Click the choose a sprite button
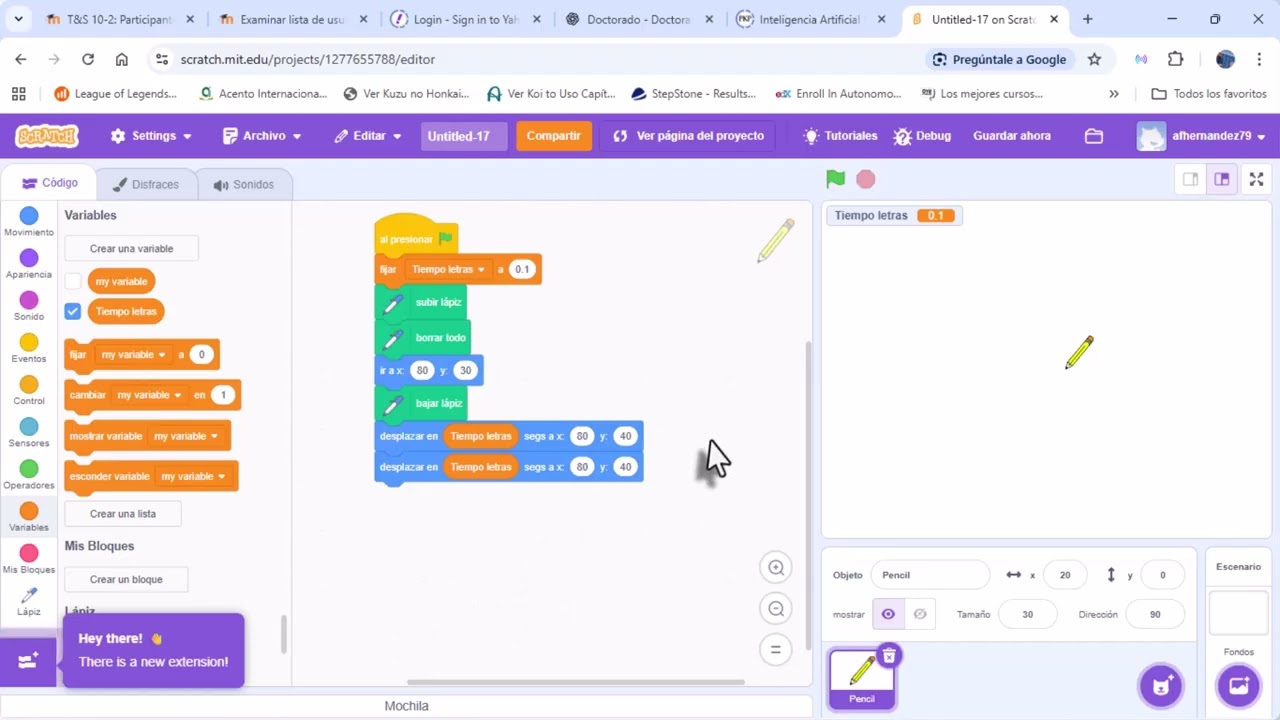The height and width of the screenshot is (720, 1280). 1161,686
